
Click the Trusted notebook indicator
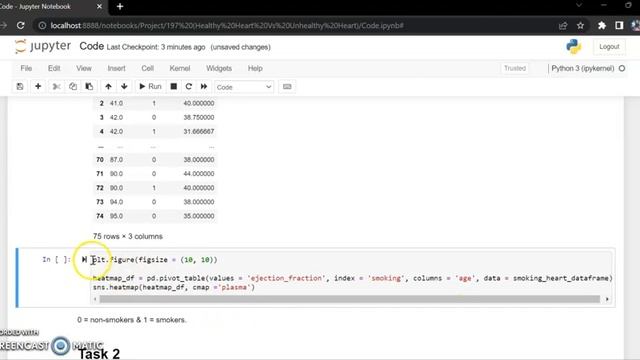pos(515,68)
